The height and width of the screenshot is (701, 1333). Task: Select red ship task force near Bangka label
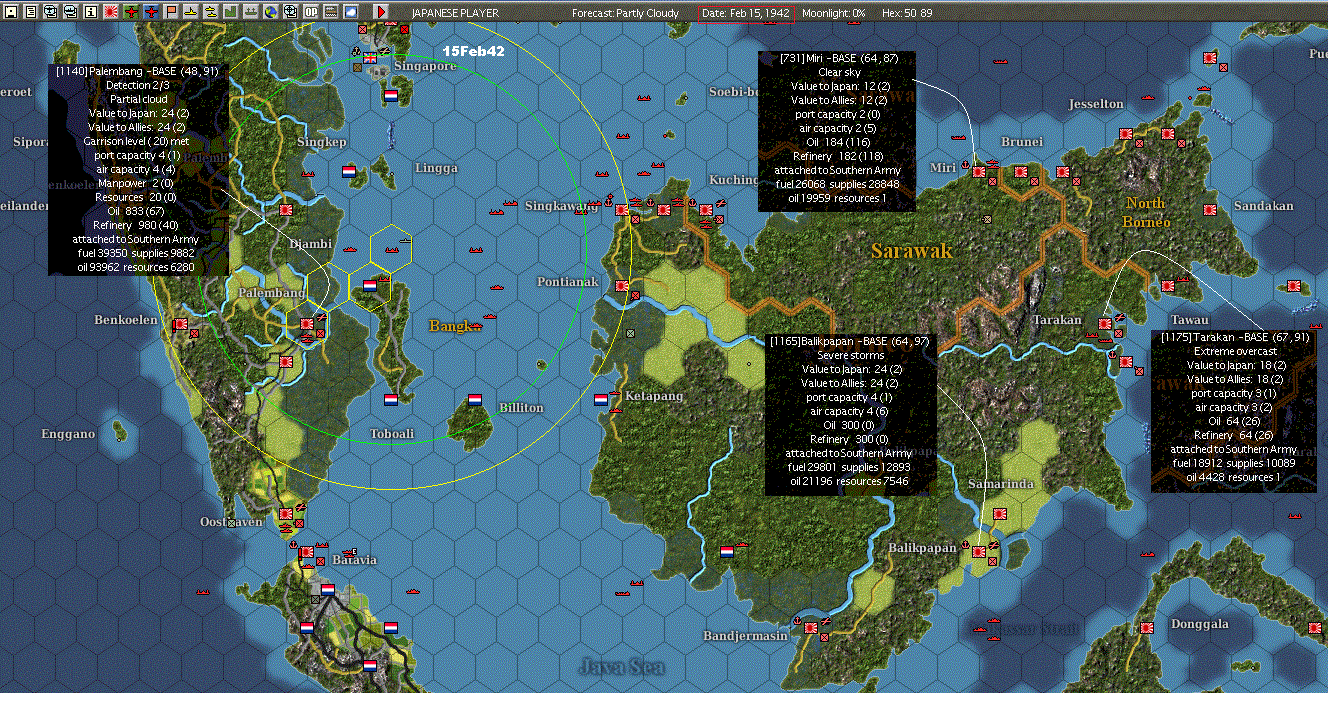(x=475, y=326)
